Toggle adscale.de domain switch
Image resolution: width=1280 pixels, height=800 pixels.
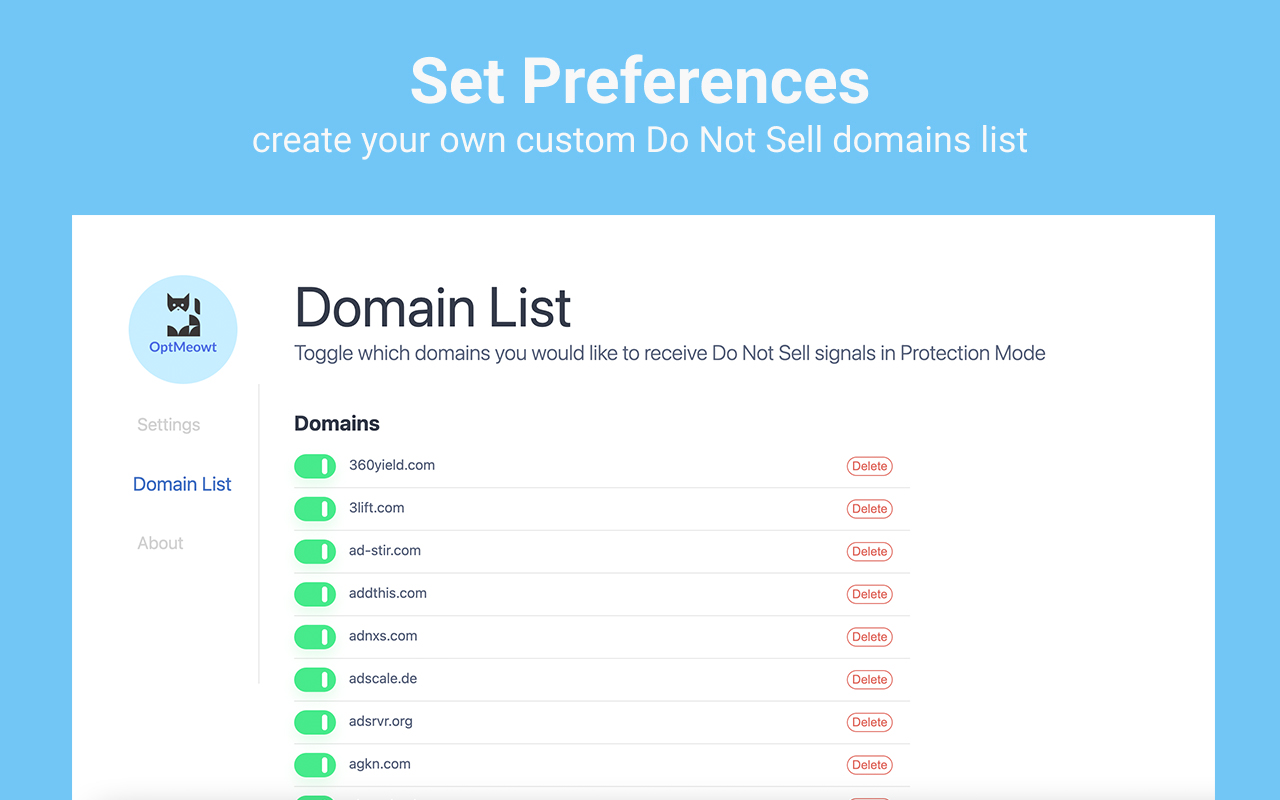(315, 680)
